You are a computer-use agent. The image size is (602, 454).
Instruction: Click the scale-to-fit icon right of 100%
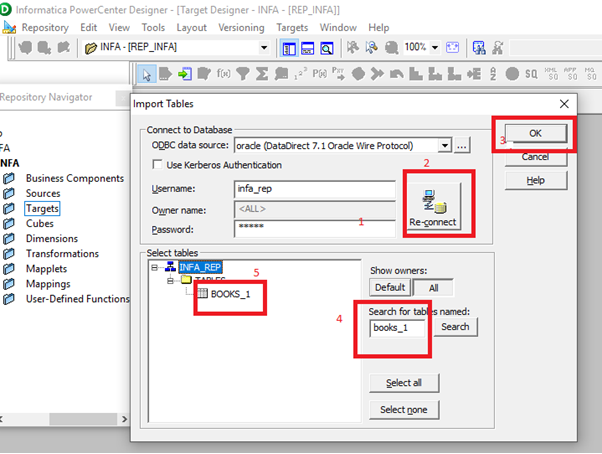(452, 48)
